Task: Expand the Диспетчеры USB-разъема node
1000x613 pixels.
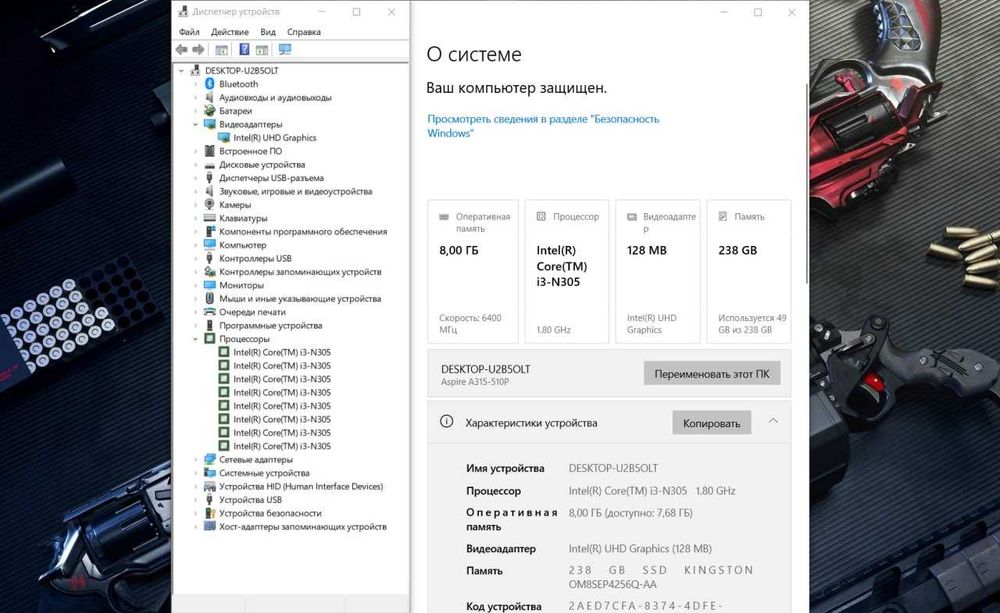Action: pos(195,177)
